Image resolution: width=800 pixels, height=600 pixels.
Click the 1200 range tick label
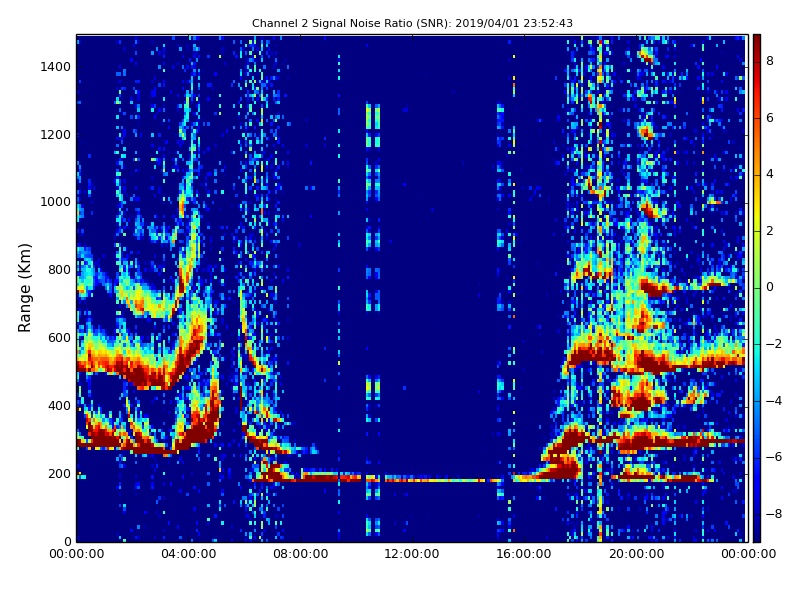pos(56,135)
